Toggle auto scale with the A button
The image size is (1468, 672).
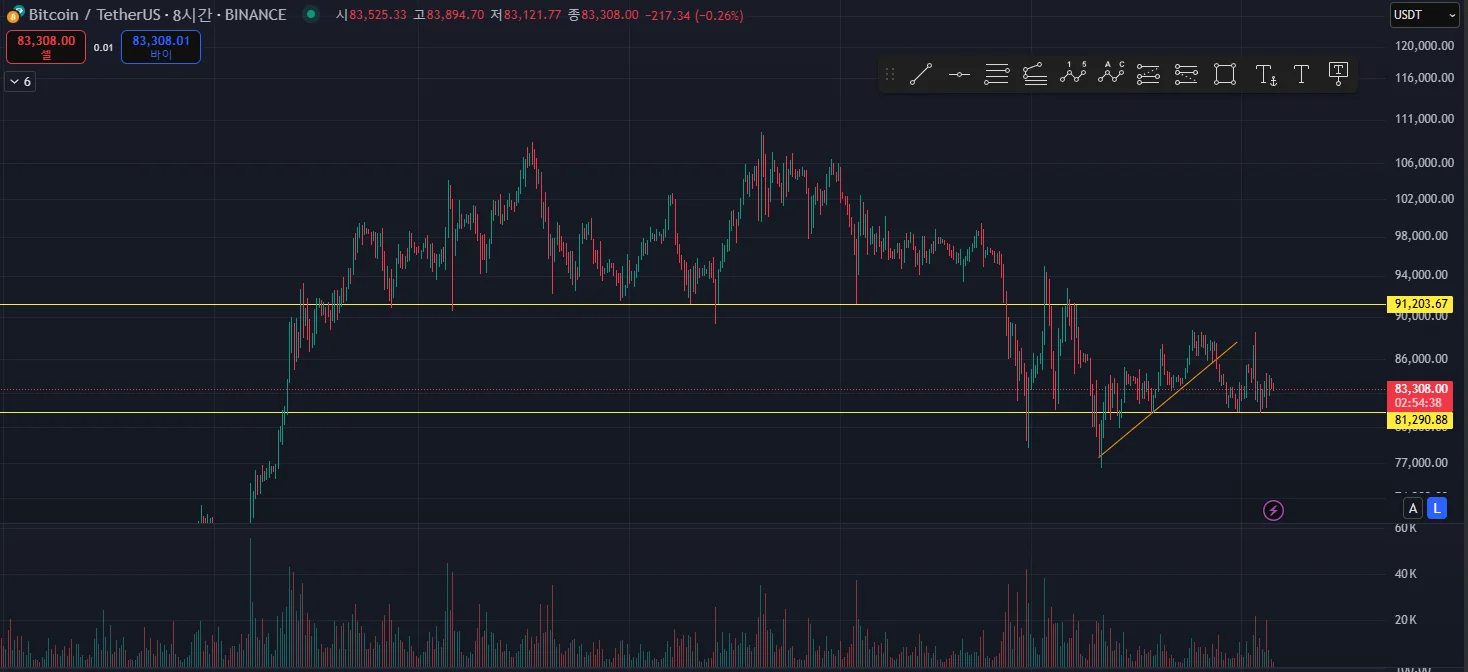point(1413,508)
